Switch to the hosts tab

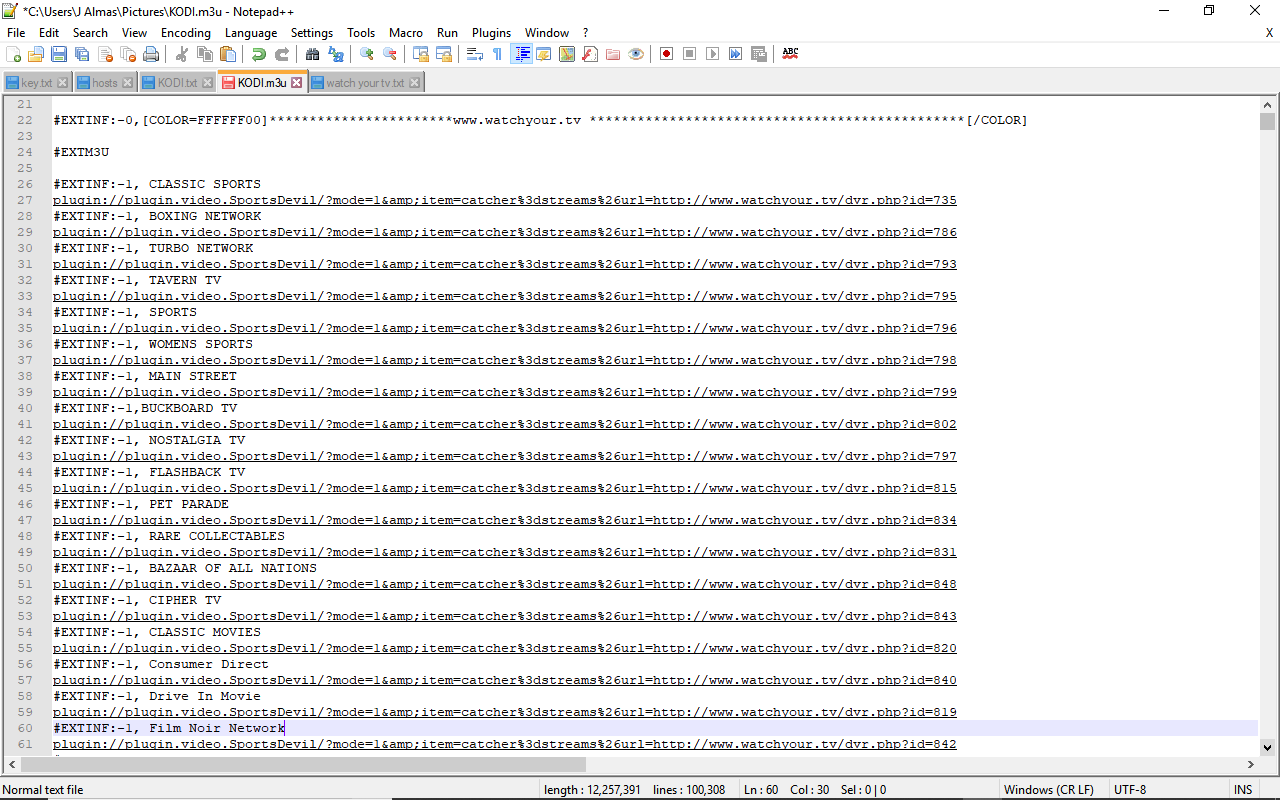[x=104, y=83]
